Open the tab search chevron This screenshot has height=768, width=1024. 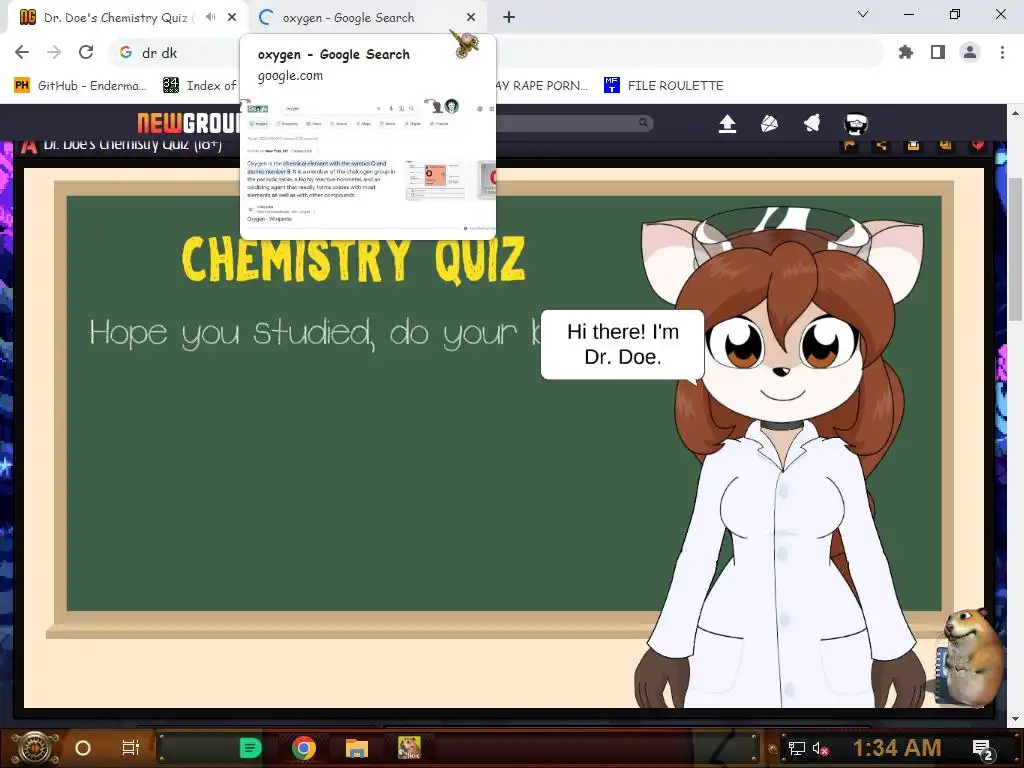click(863, 14)
